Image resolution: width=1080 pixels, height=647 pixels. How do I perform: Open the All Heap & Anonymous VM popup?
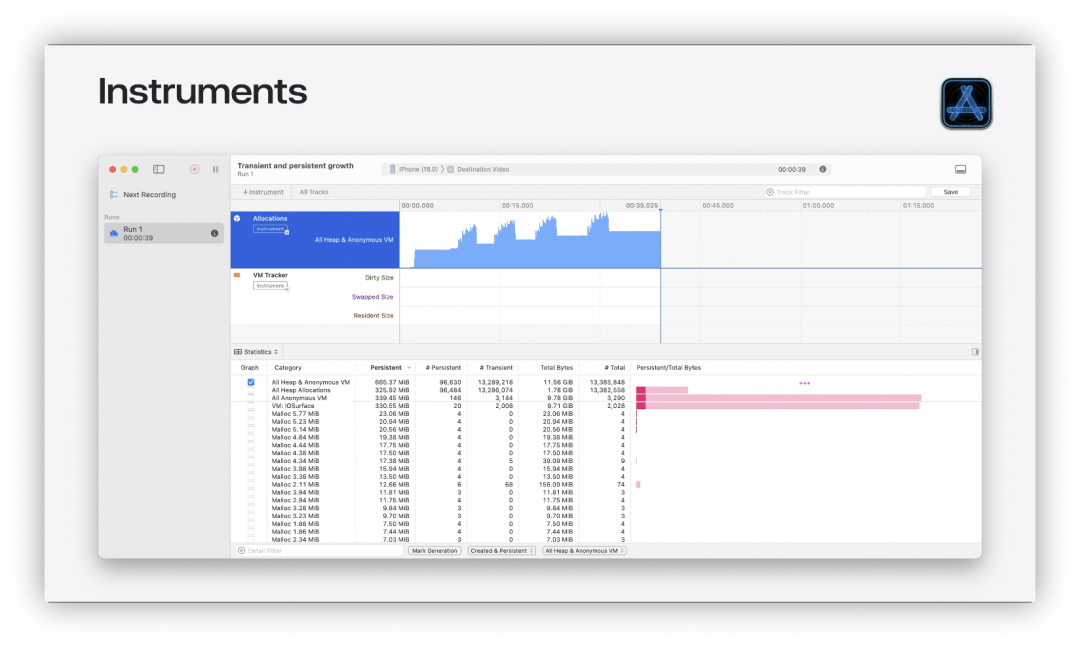(x=584, y=551)
